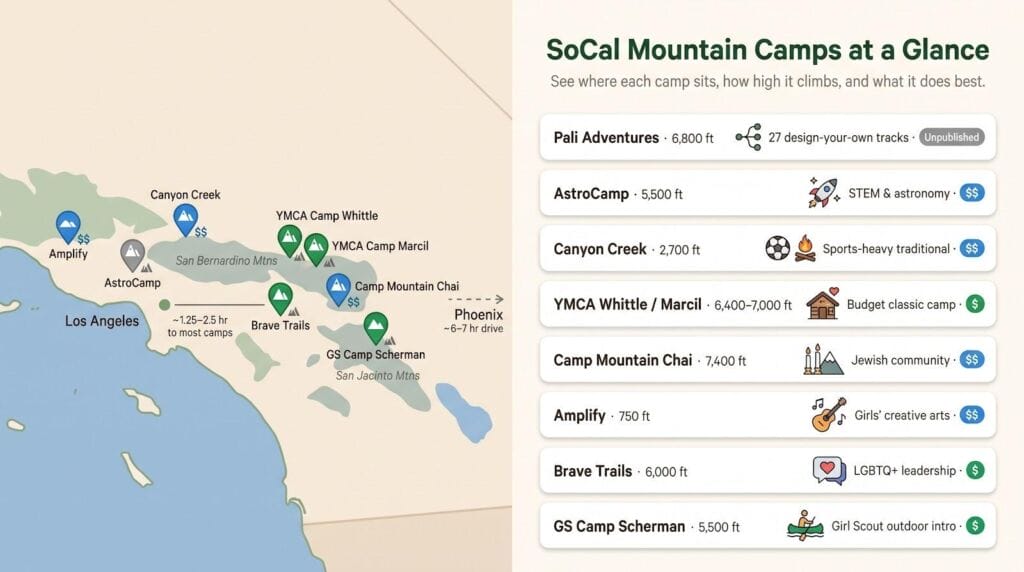Select the gray AstroCamp map pin
1024x572 pixels.
[x=133, y=255]
